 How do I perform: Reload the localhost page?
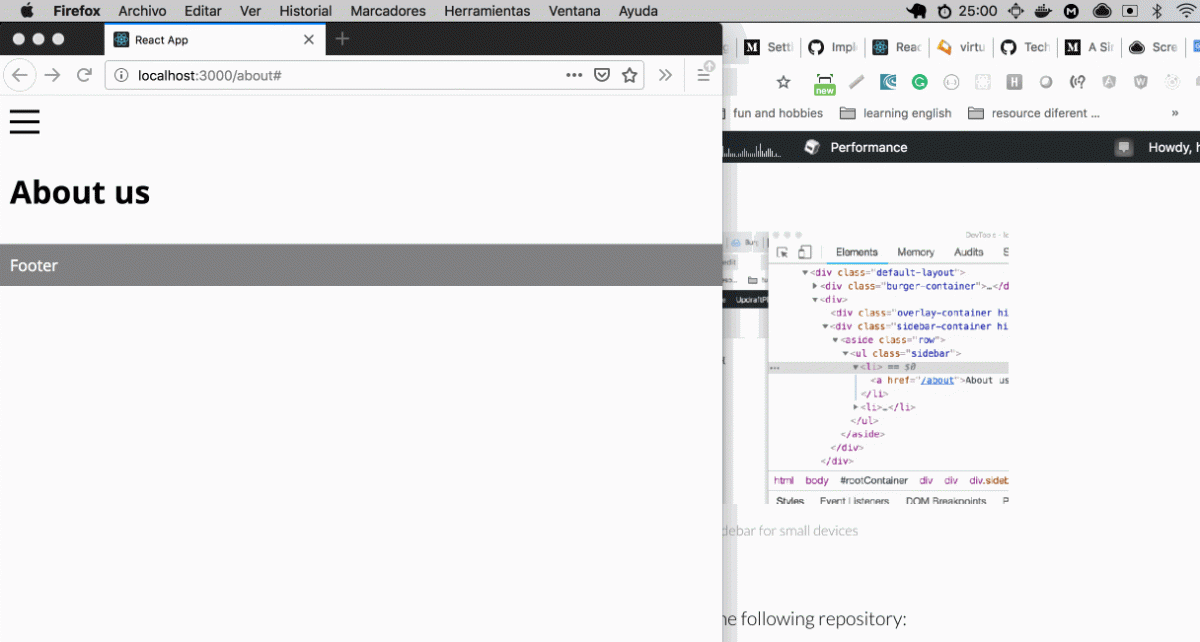click(85, 75)
